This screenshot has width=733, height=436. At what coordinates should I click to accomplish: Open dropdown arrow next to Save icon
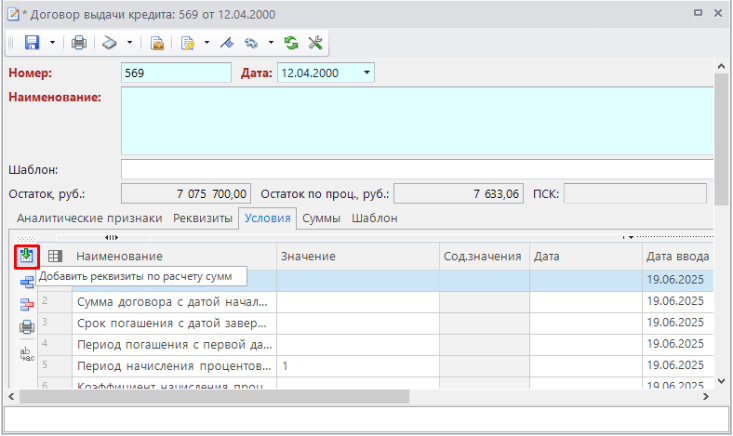pos(51,43)
